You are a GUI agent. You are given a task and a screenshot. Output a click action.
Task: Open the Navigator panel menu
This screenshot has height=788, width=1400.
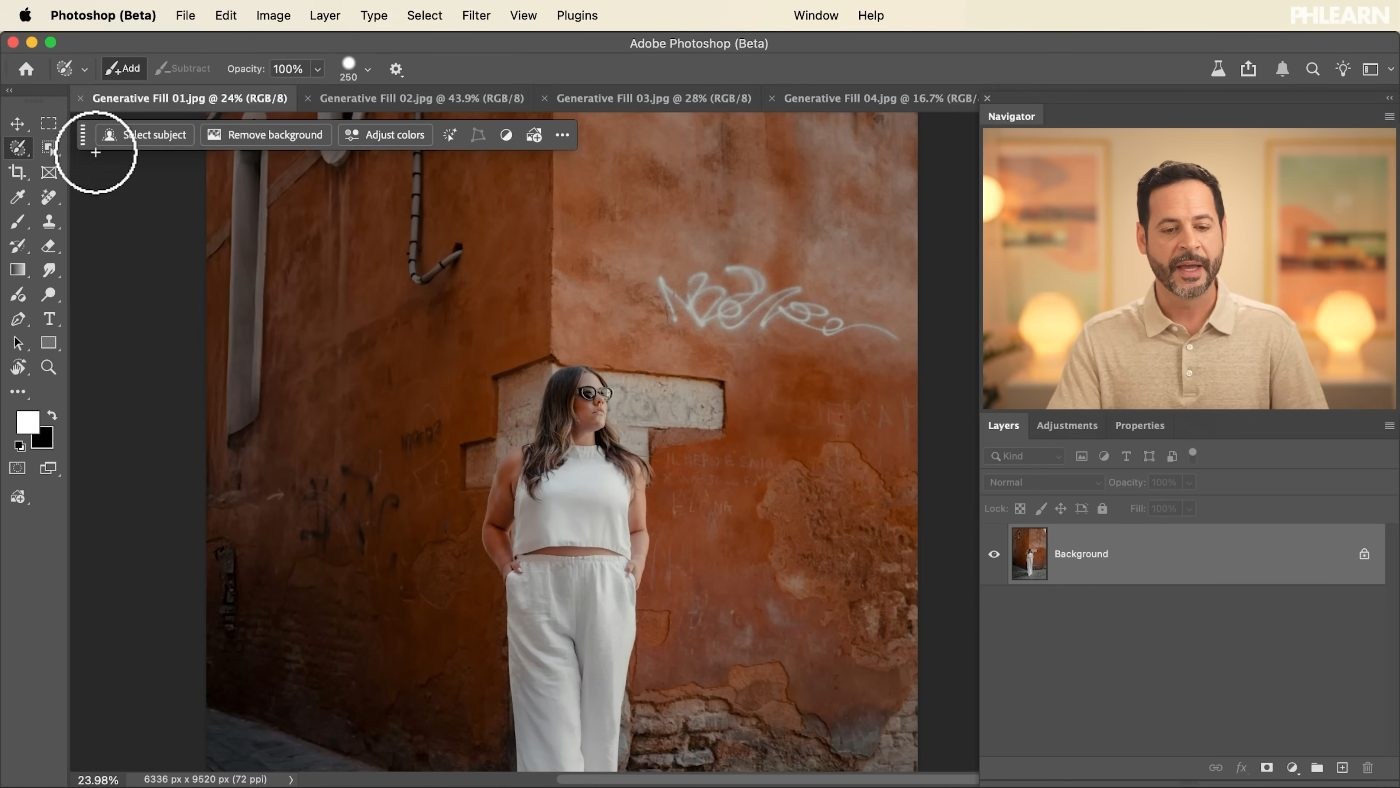(1389, 116)
